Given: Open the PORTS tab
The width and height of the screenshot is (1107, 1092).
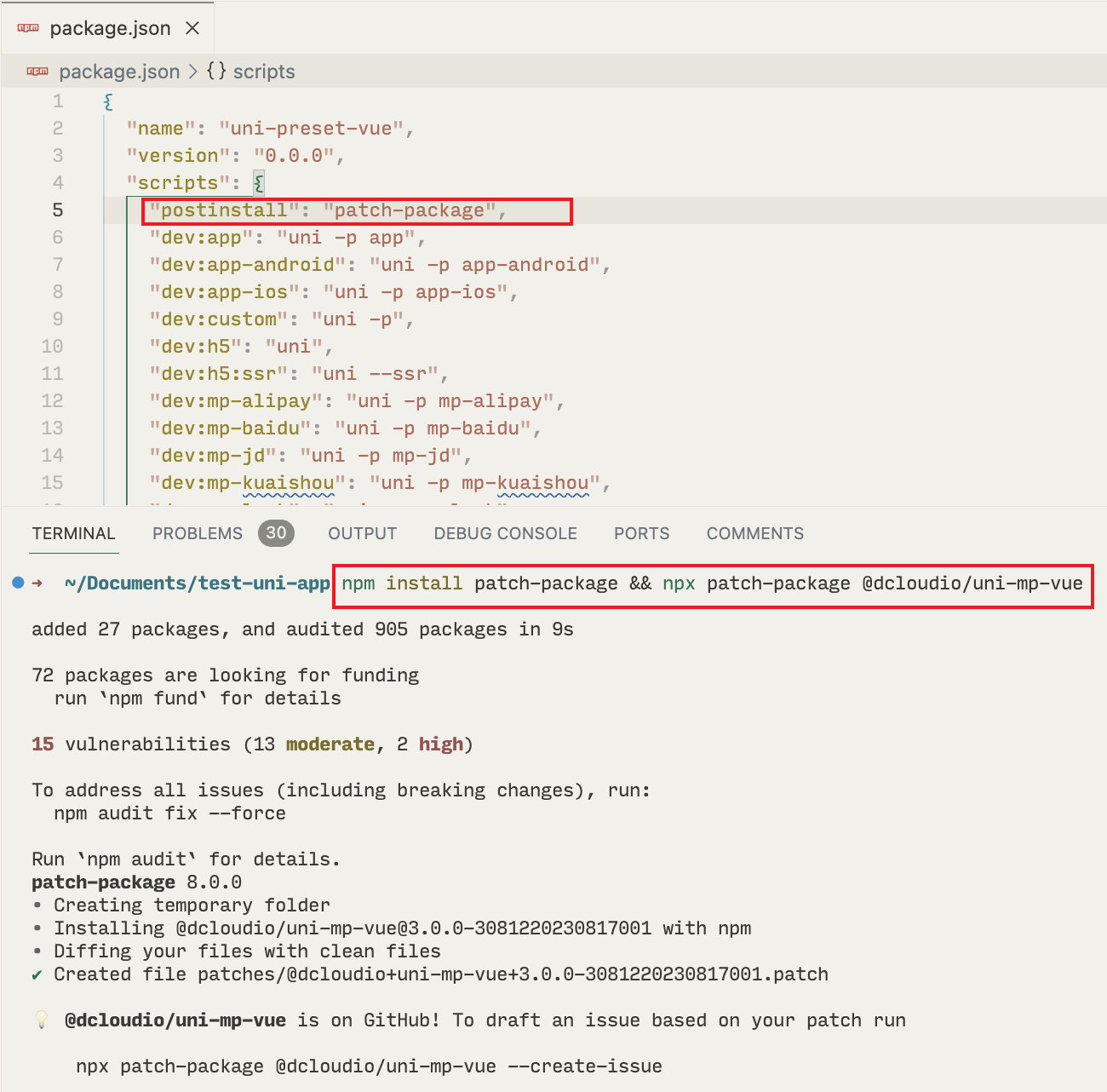Looking at the screenshot, I should click(x=641, y=533).
